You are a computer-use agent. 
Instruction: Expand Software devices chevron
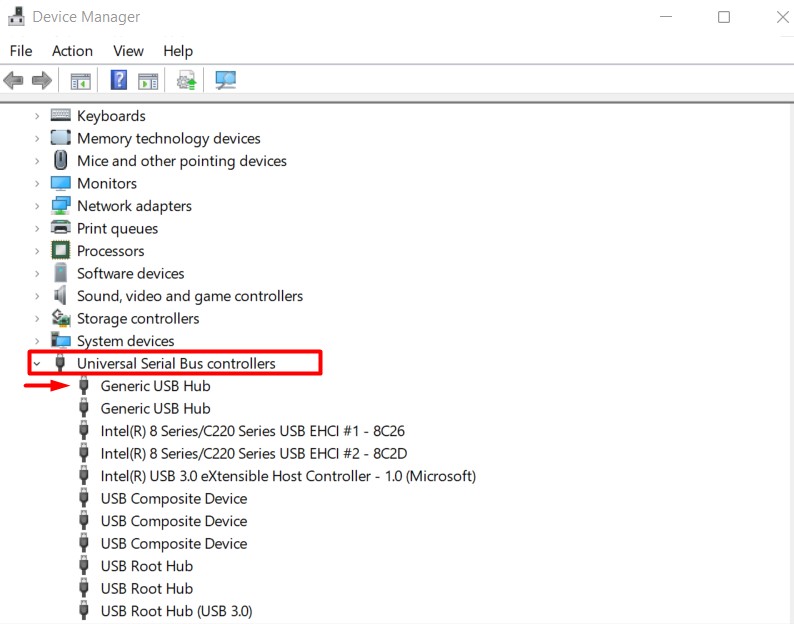pos(37,274)
